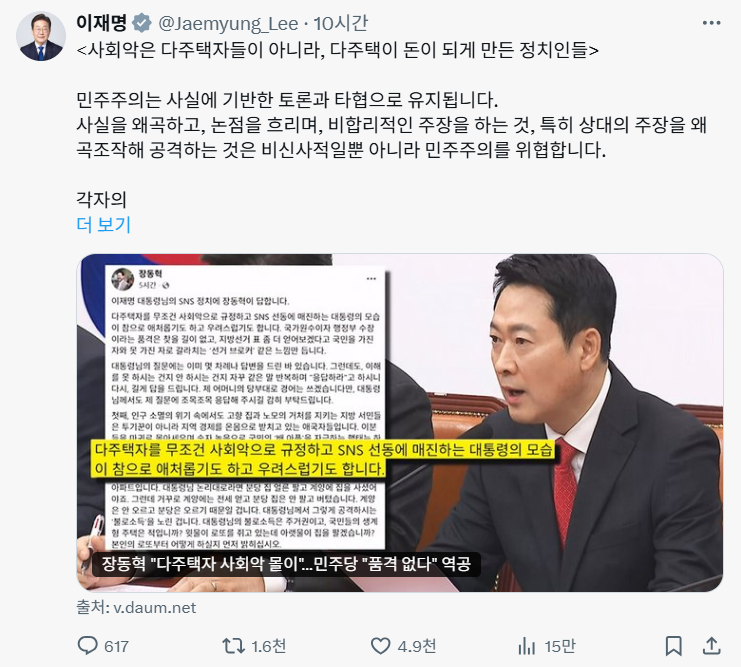Open the share upload arrow icon
The image size is (741, 667).
(x=712, y=646)
